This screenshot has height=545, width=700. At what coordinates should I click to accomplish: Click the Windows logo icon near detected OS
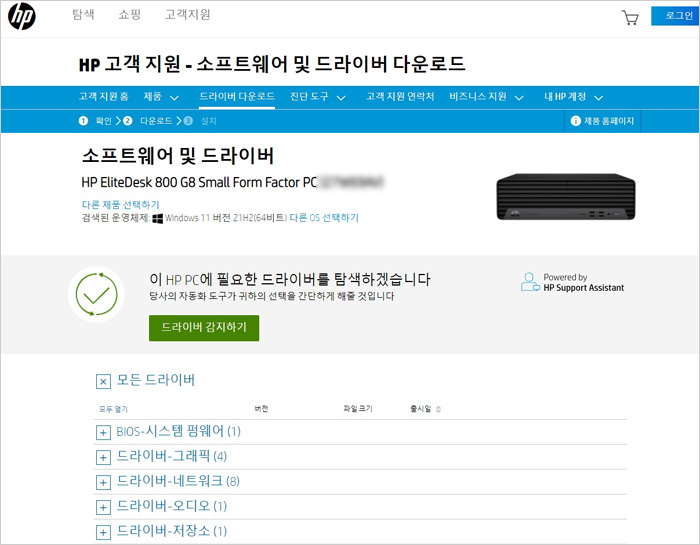click(158, 218)
